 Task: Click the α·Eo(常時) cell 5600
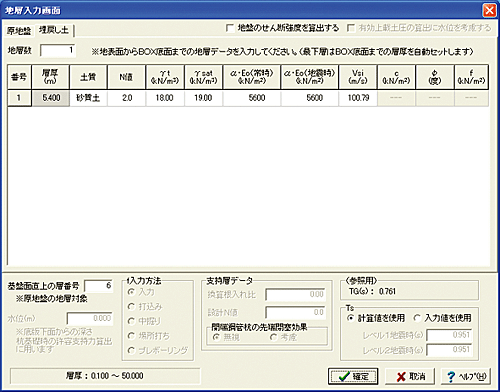[252, 98]
